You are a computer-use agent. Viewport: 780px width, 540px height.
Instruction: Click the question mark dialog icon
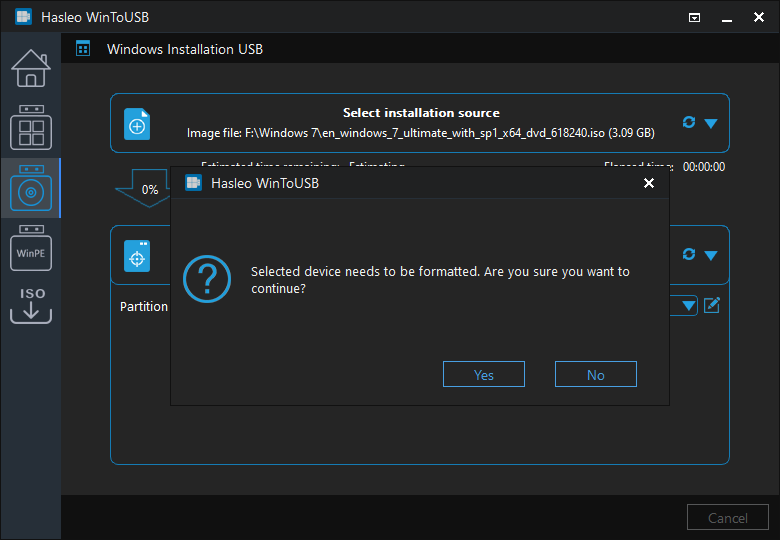pos(207,279)
